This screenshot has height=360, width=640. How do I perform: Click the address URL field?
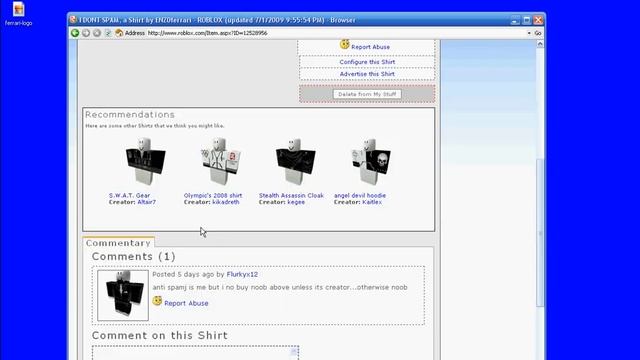[x=336, y=33]
